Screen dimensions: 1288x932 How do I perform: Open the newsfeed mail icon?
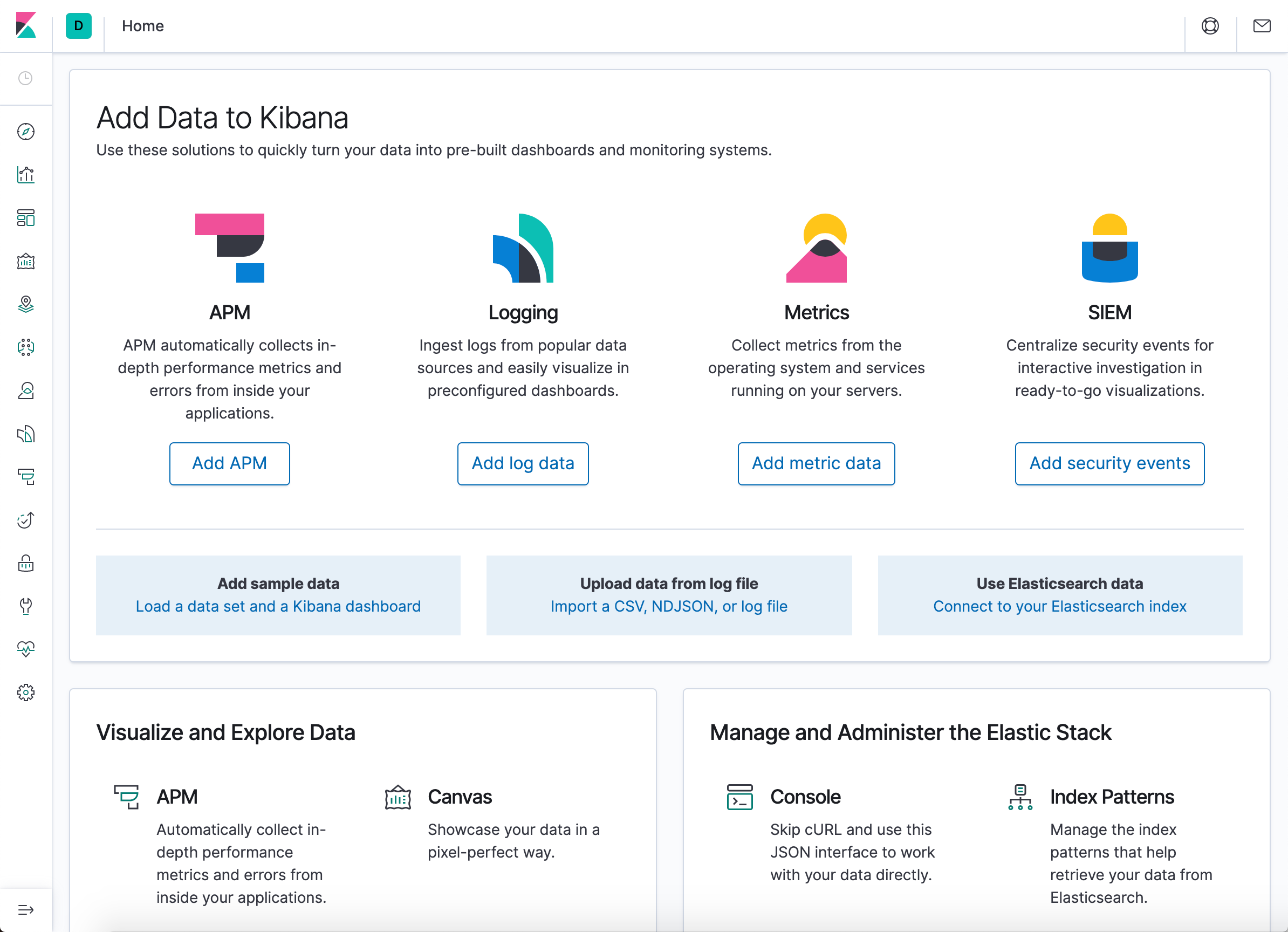tap(1262, 25)
